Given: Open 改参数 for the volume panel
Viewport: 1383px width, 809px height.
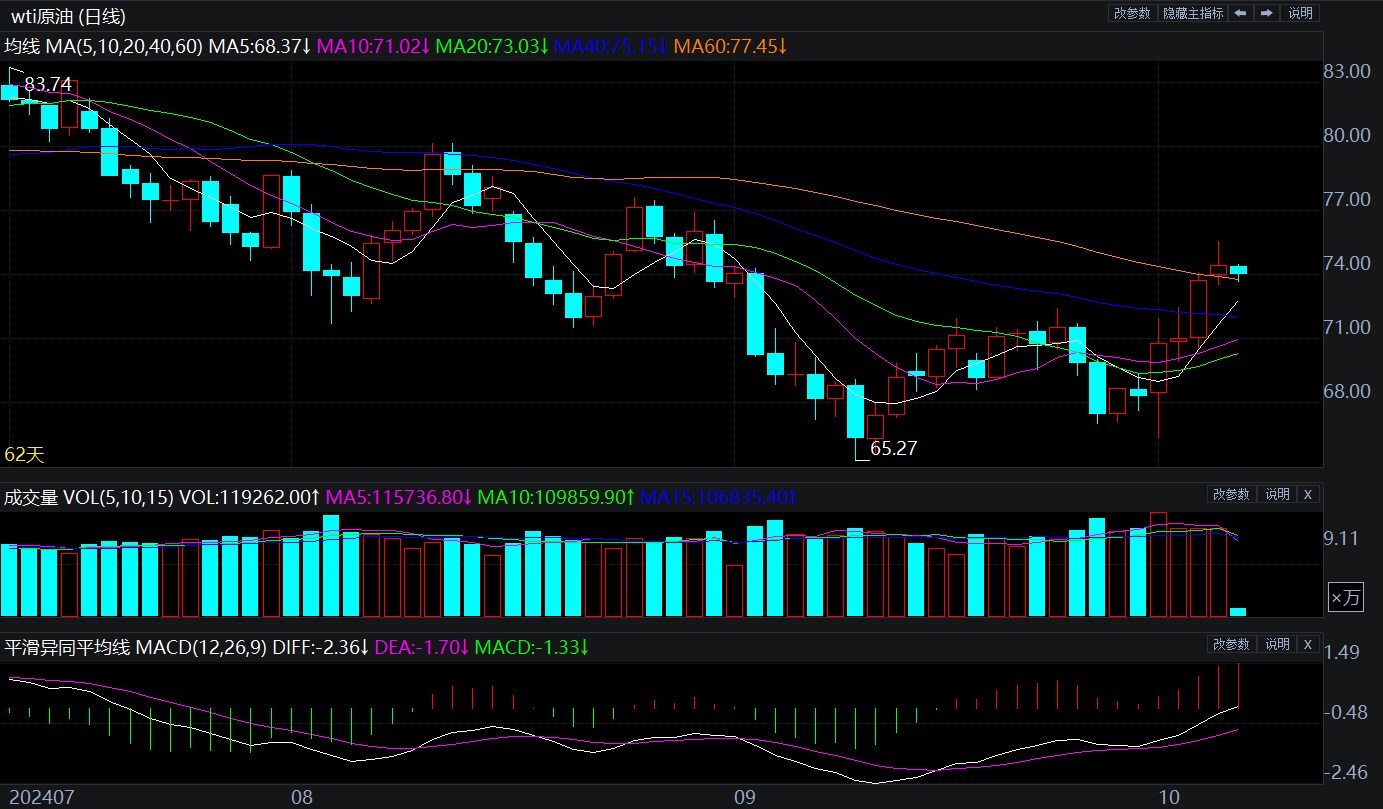Looking at the screenshot, I should (1232, 494).
